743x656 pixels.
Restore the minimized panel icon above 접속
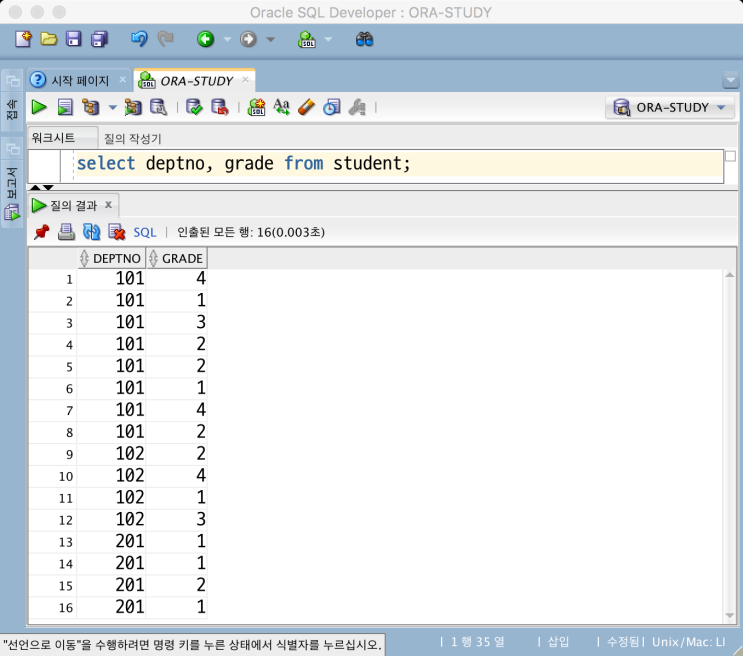(12, 81)
